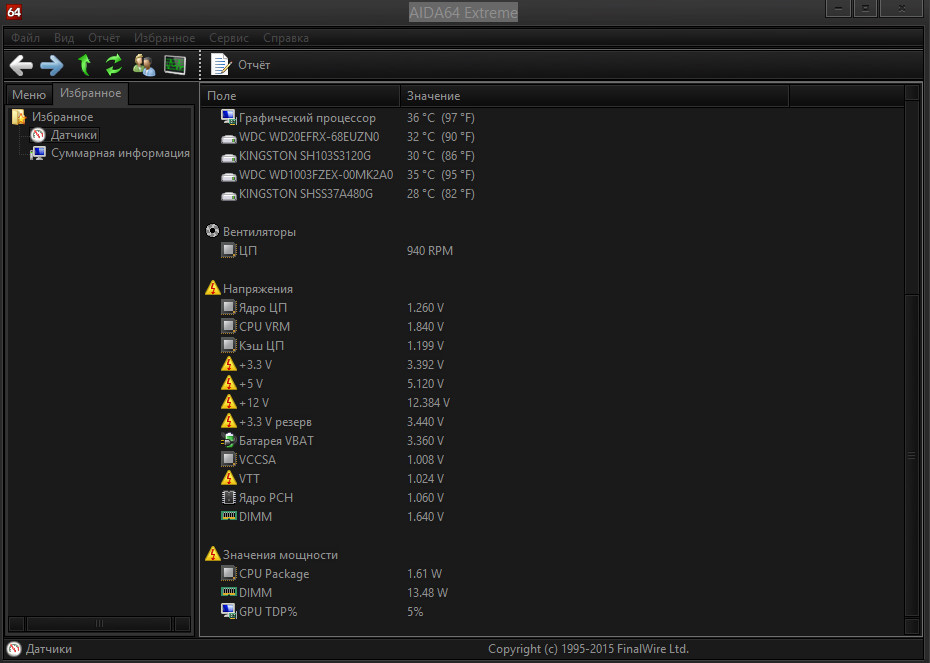Click the Батарея VBAT battery icon
Image resolution: width=930 pixels, height=663 pixels.
(228, 441)
